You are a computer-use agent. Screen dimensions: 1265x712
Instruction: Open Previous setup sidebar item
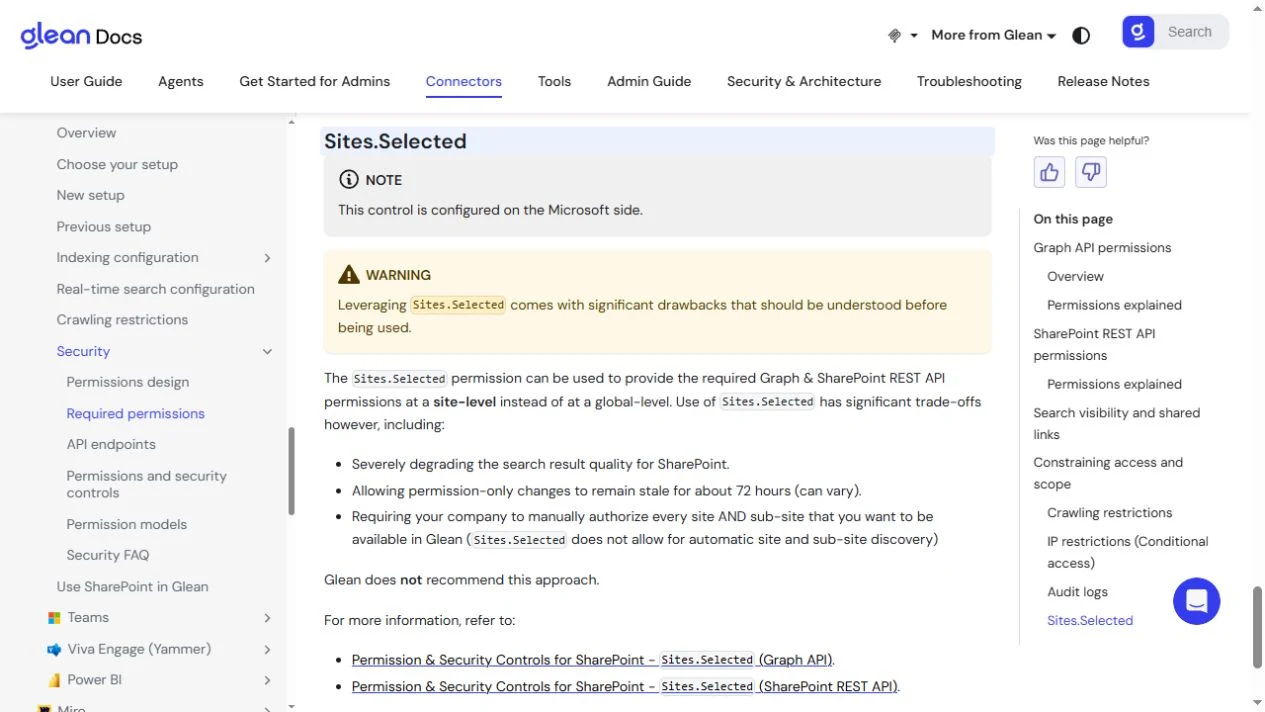tap(103, 226)
